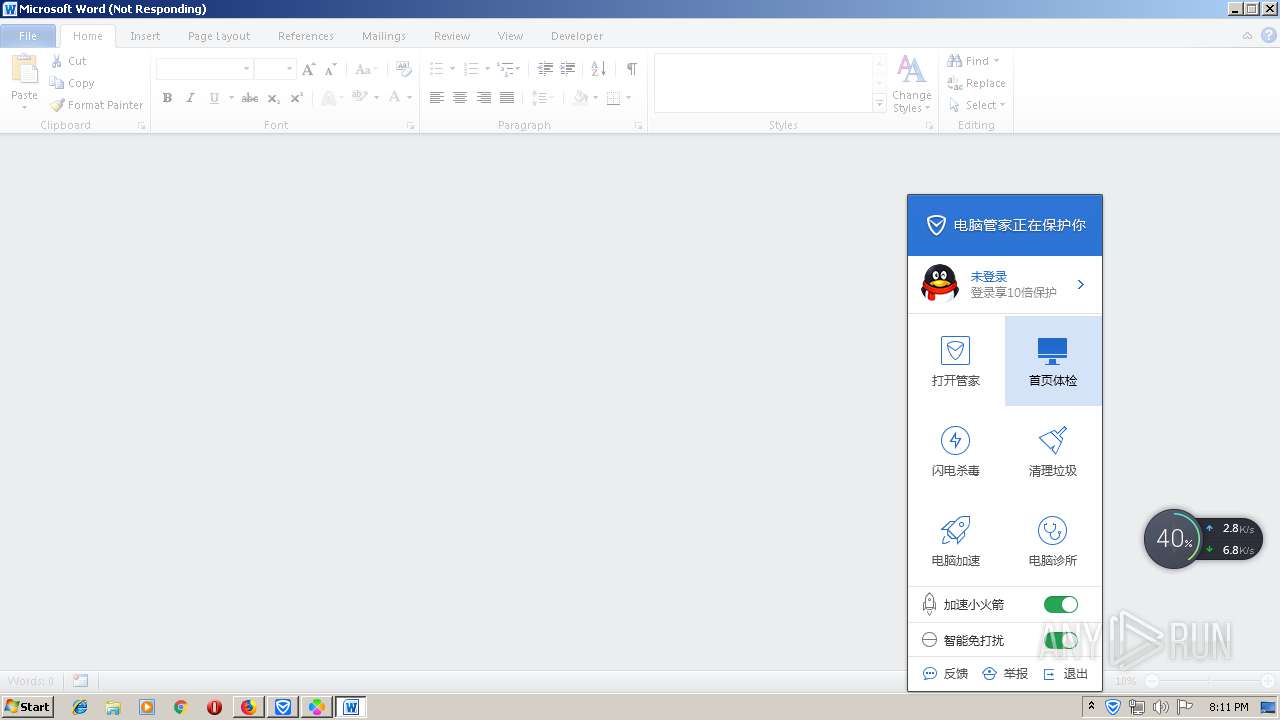1280x720 pixels.
Task: Switch to Review tab
Action: point(452,36)
